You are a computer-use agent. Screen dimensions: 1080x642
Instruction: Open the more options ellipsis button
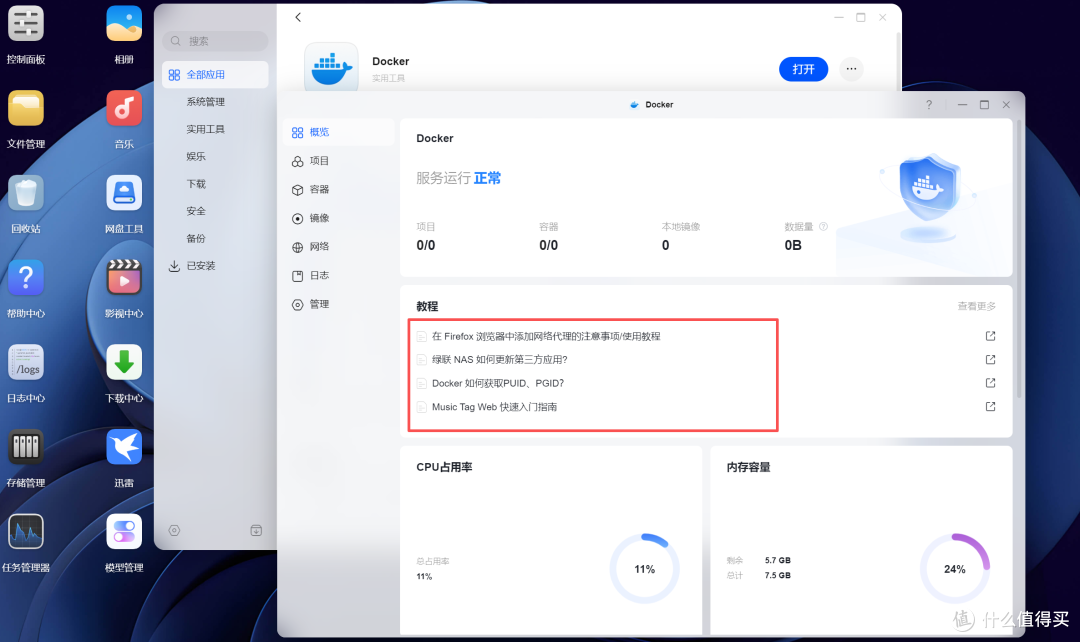coord(851,69)
